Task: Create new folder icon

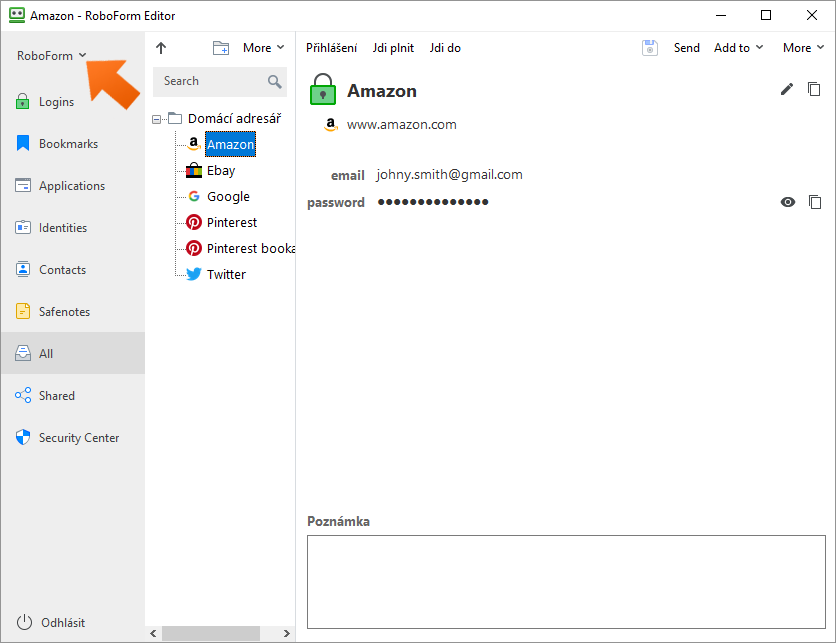Action: click(x=221, y=48)
